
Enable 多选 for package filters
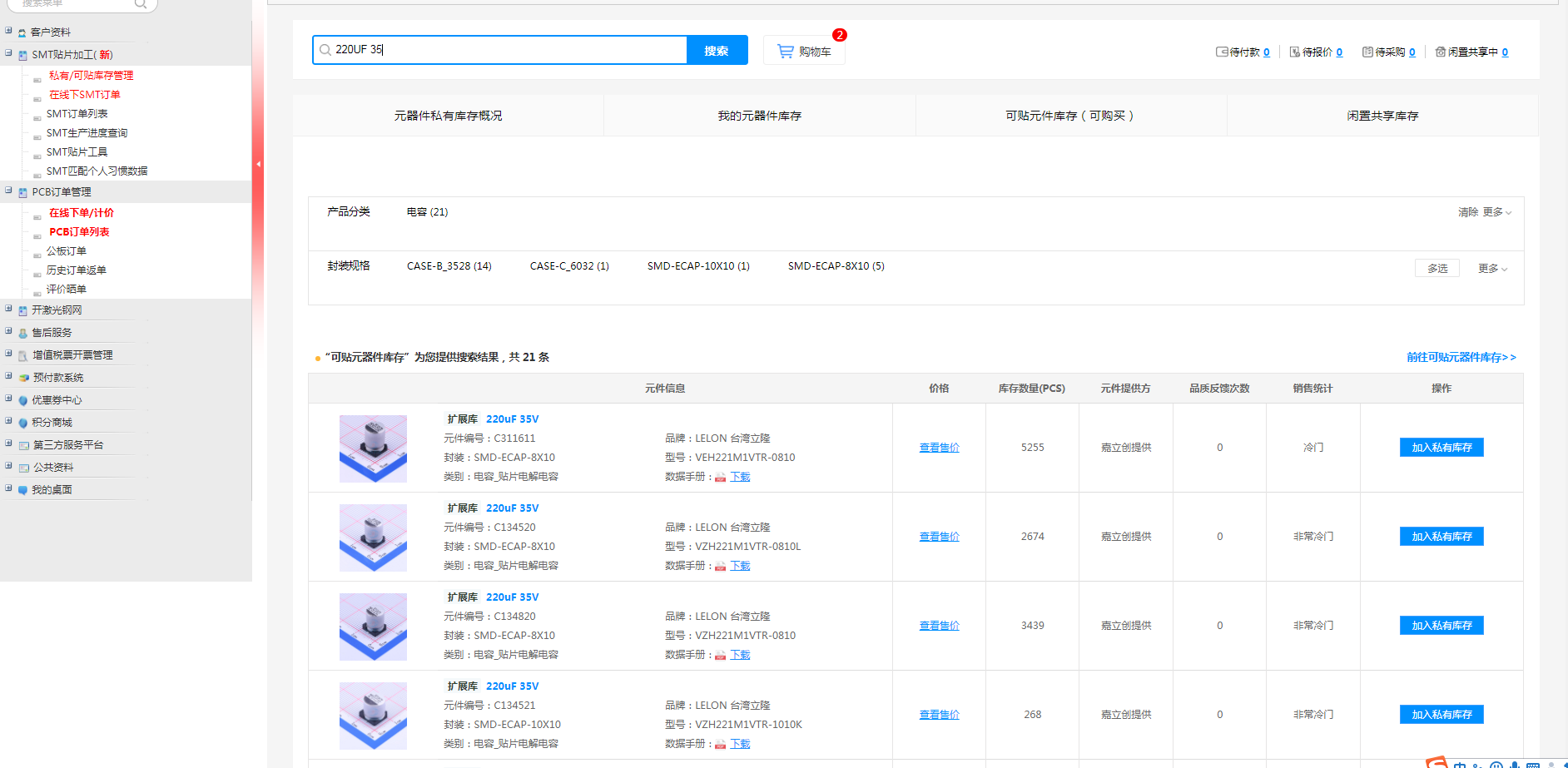click(1437, 269)
